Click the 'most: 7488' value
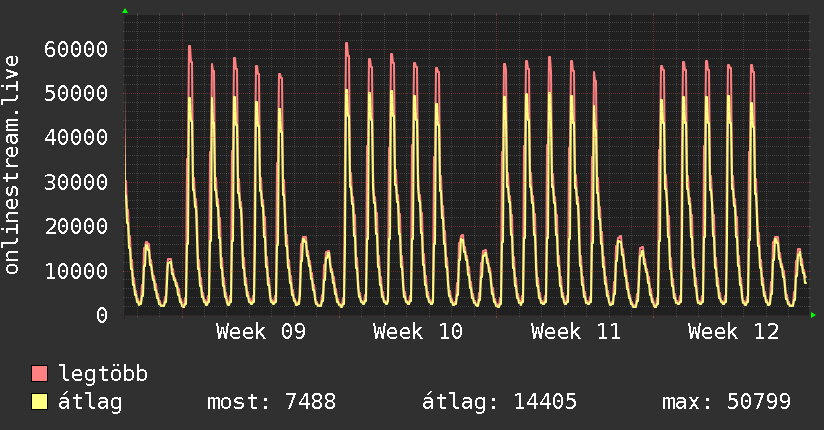824x430 pixels. click(x=271, y=402)
